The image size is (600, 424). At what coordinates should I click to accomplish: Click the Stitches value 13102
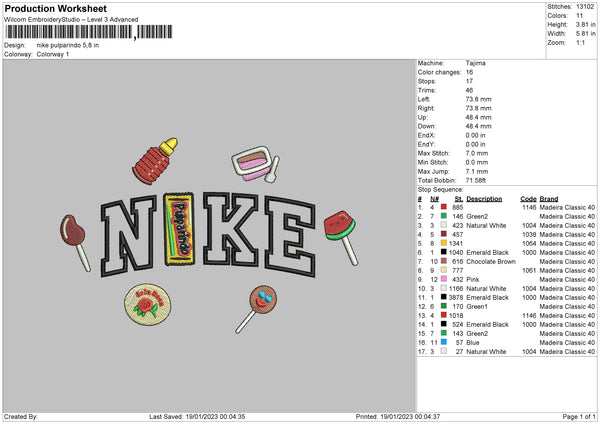585,7
